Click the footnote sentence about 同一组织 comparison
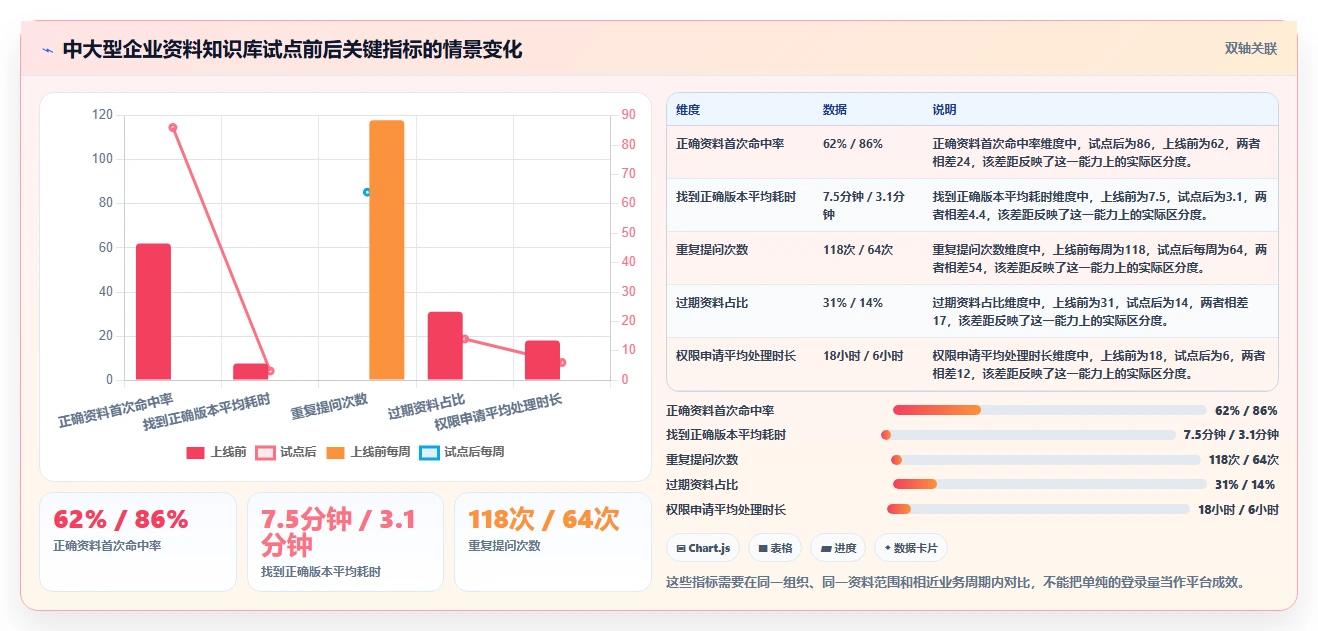The height and width of the screenshot is (631, 1318). (x=957, y=582)
